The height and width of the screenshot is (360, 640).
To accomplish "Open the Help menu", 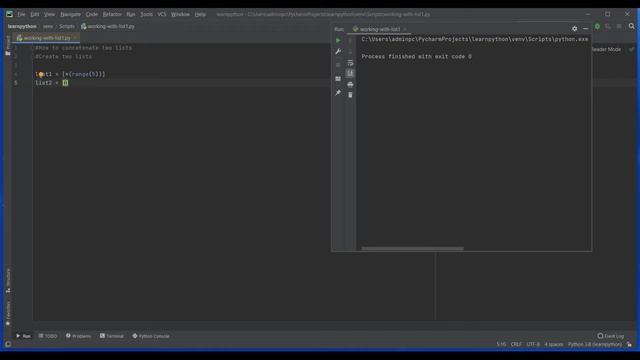I will 200,14.
